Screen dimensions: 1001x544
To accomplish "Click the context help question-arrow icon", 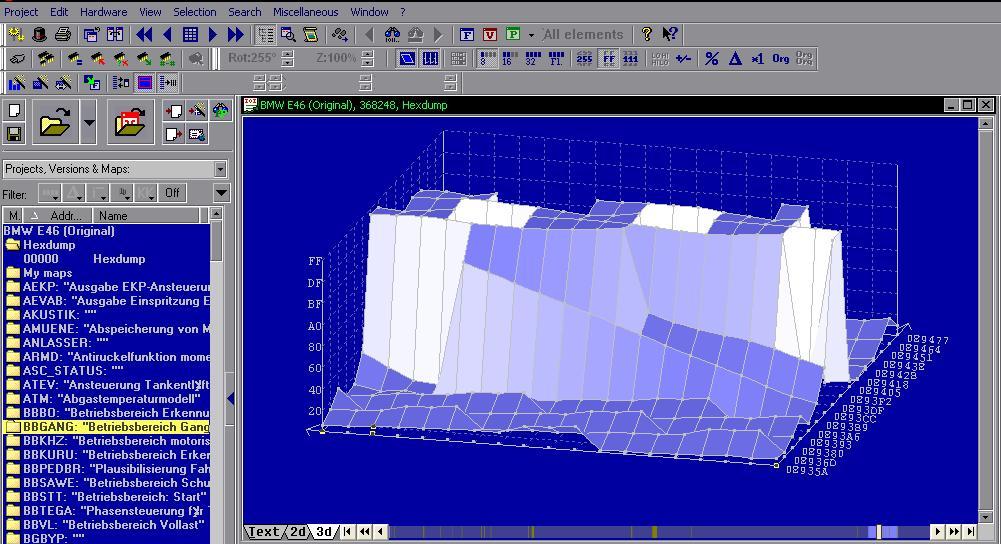I will tap(670, 34).
